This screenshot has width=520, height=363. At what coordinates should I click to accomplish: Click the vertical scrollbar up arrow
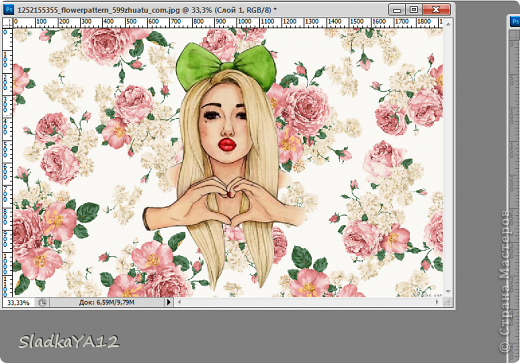448,24
